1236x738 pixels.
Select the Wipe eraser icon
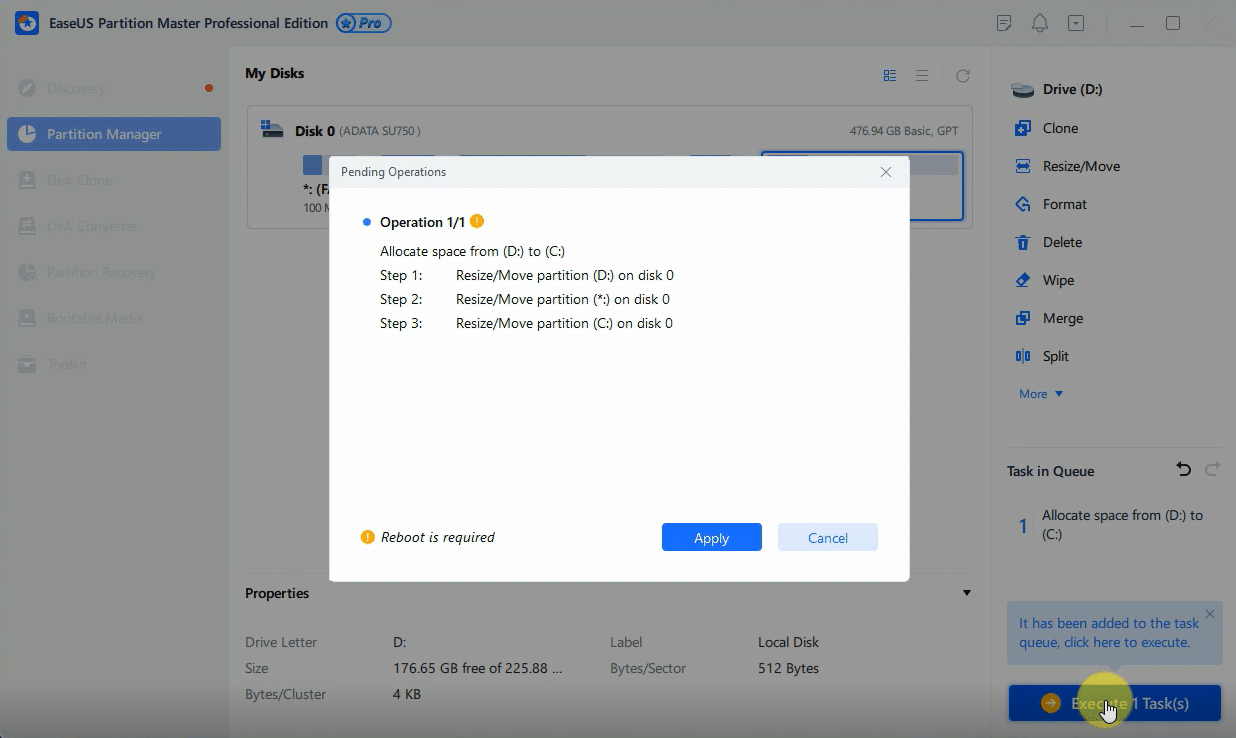pos(1022,280)
